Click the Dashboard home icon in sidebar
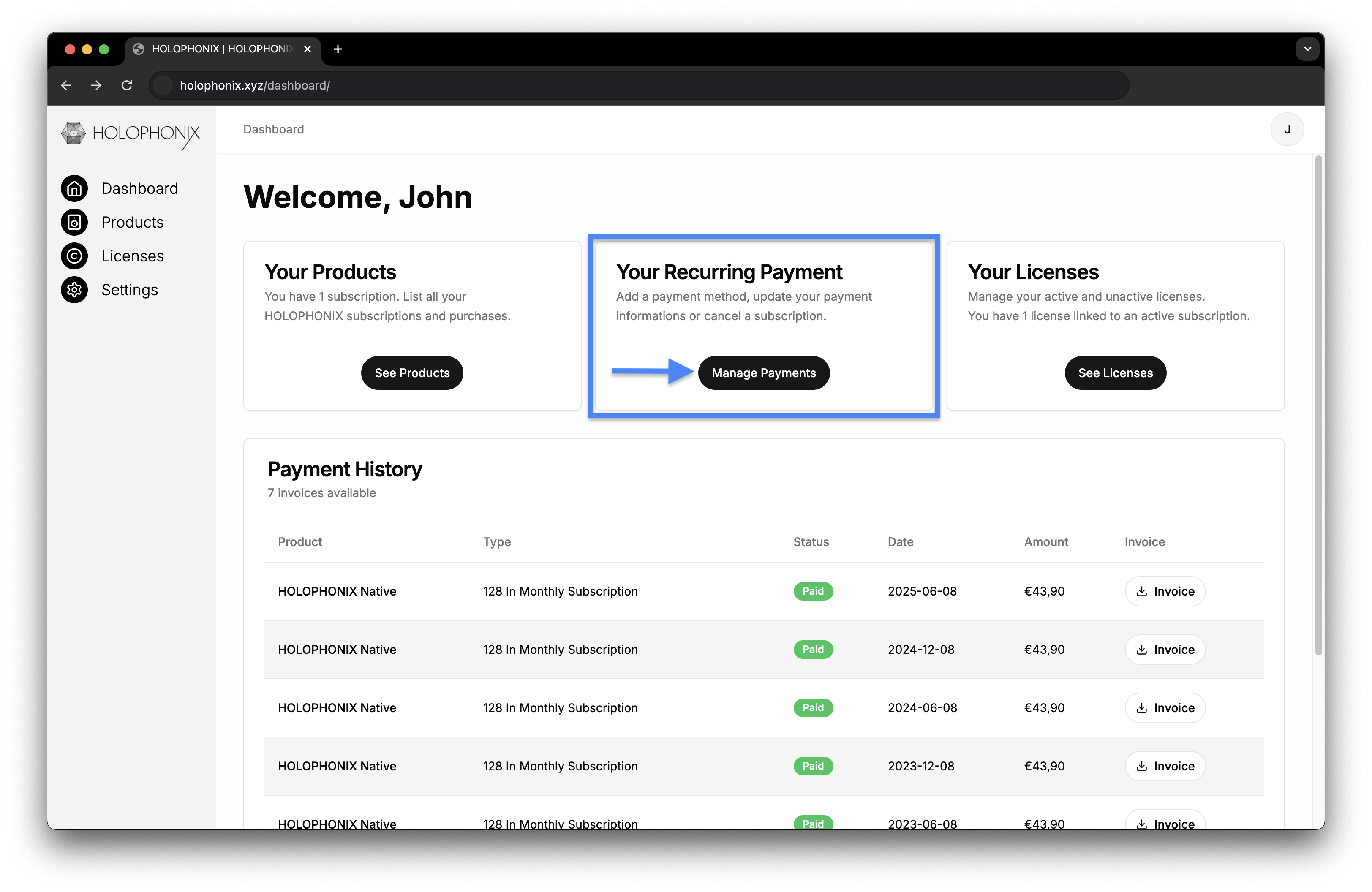1372x892 pixels. [74, 188]
